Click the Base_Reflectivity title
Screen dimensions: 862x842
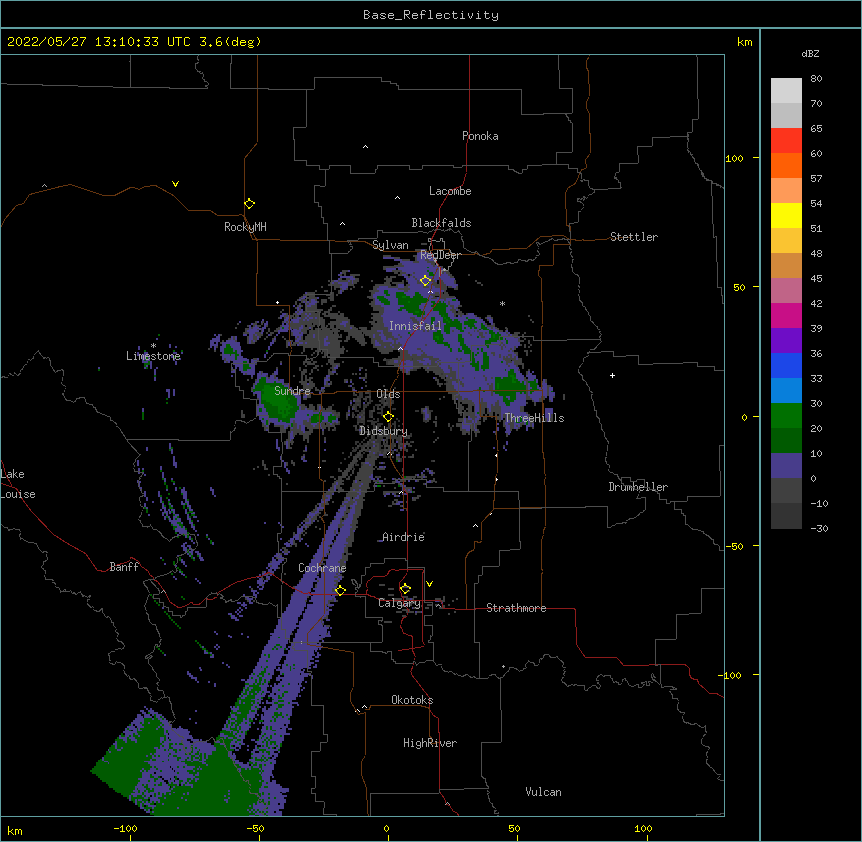click(431, 15)
